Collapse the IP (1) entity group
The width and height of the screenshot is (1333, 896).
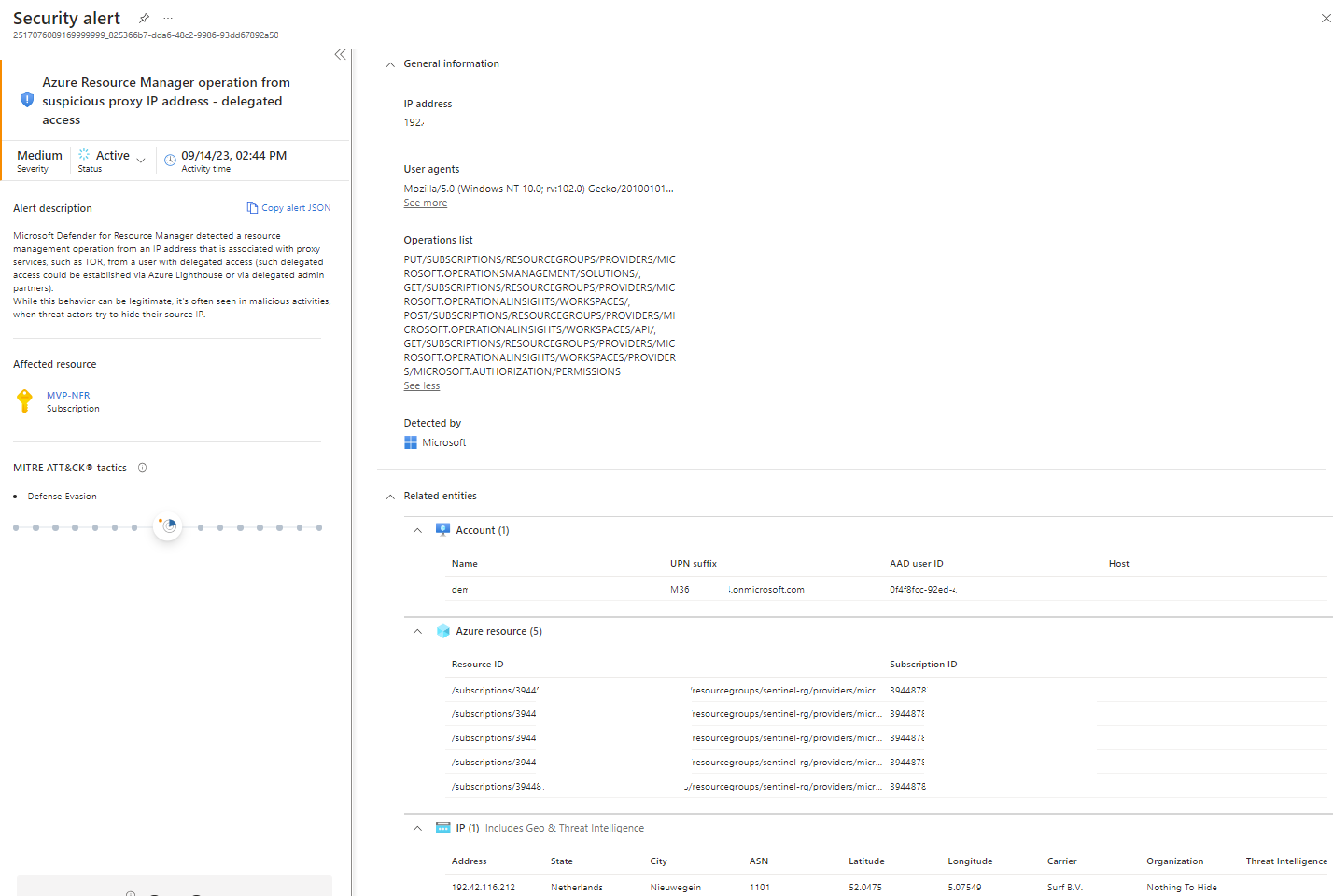(417, 828)
